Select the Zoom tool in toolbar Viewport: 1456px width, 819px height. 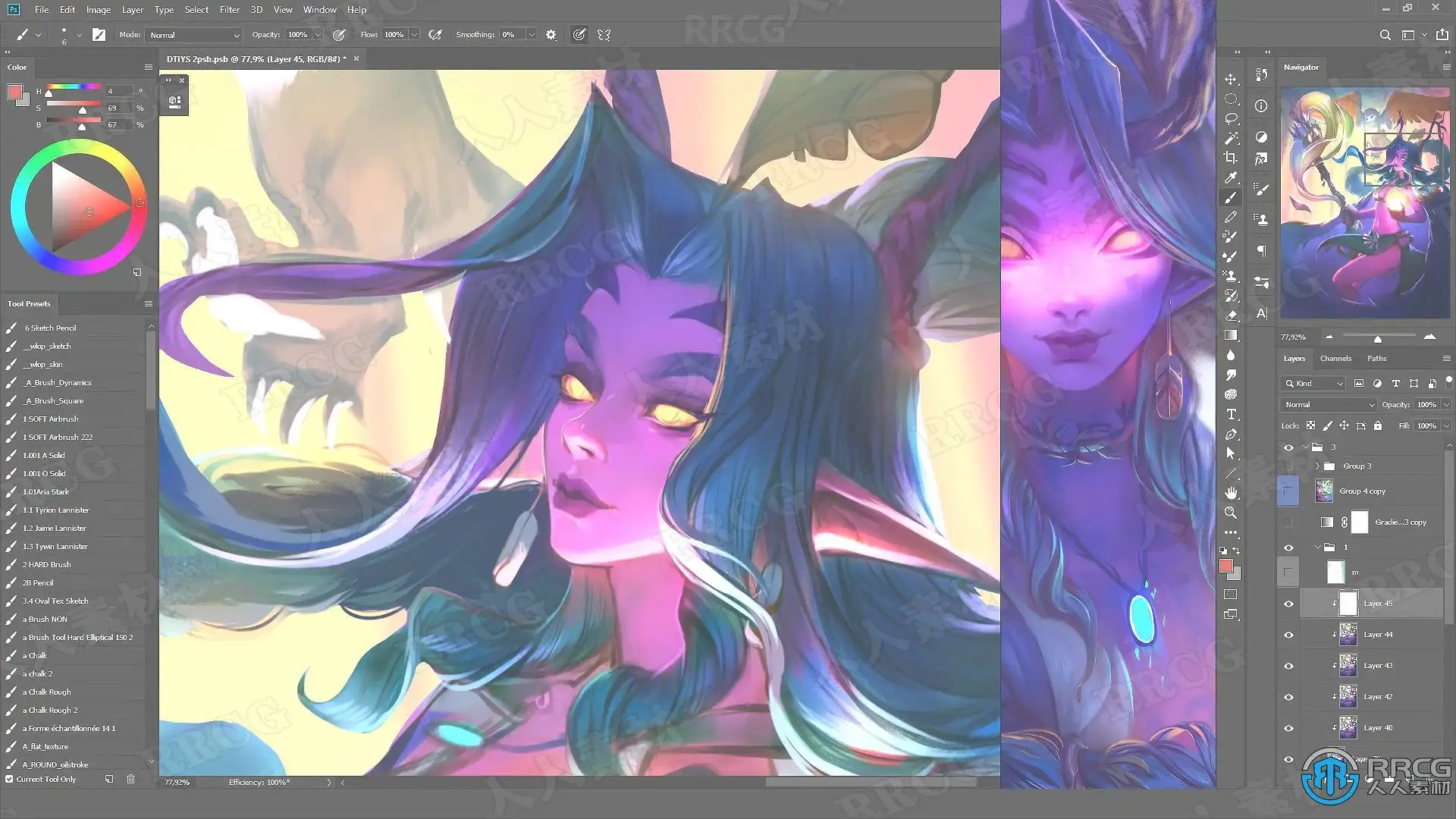pyautogui.click(x=1231, y=513)
